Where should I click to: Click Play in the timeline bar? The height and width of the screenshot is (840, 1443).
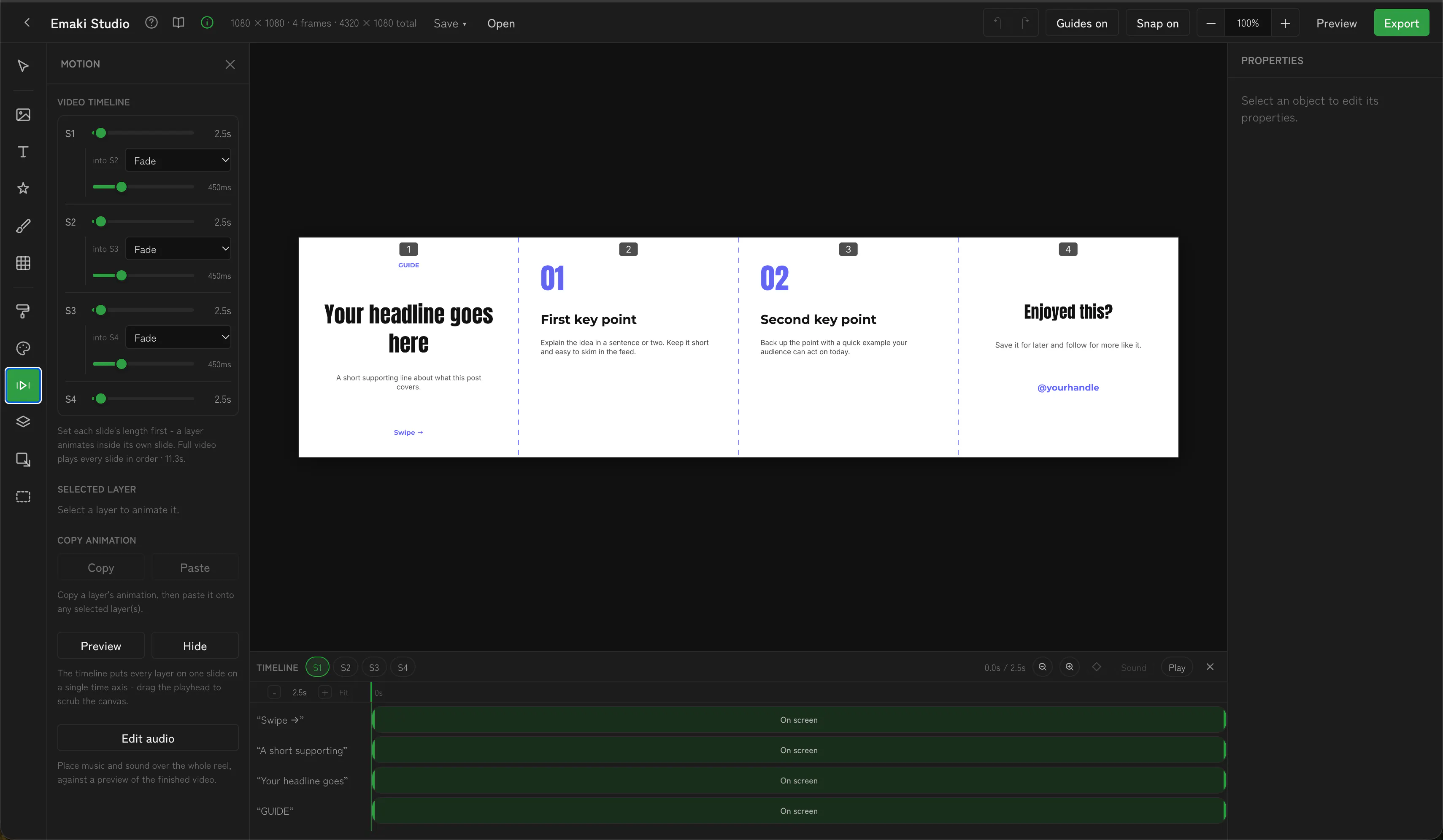click(1177, 668)
